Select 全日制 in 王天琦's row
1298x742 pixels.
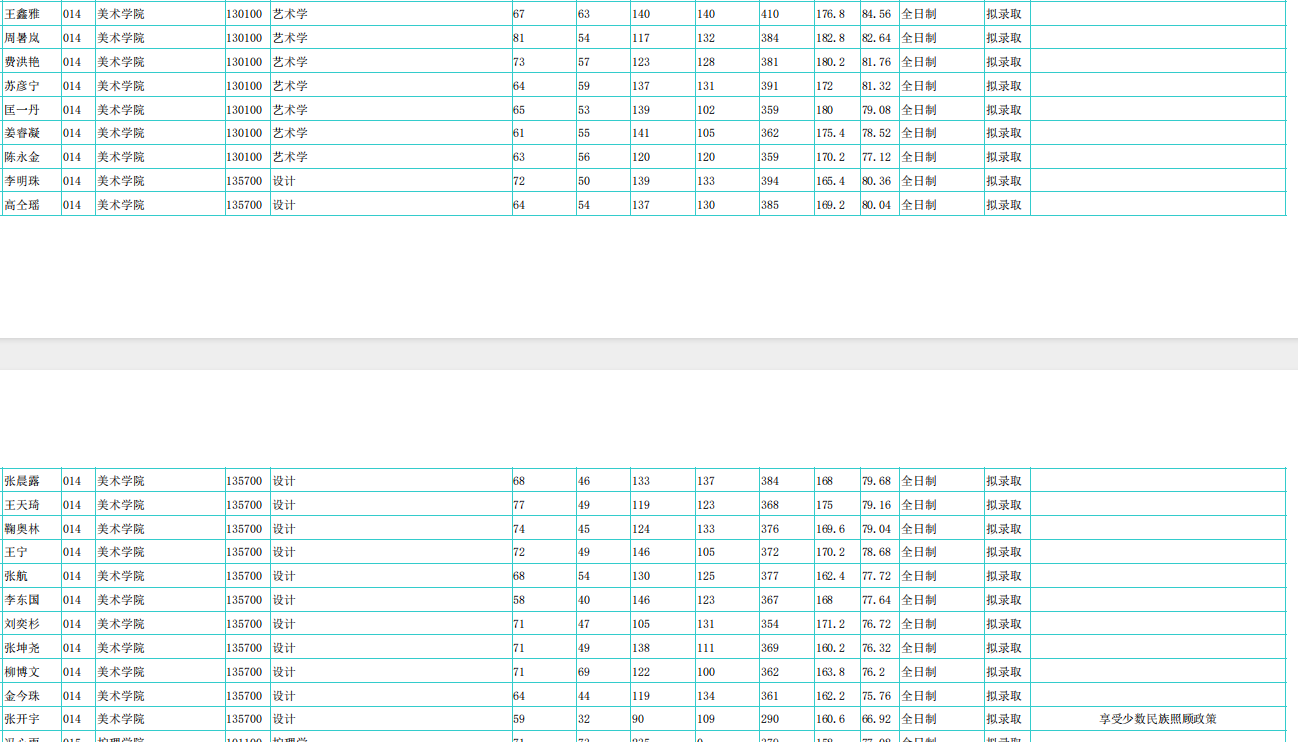click(919, 505)
